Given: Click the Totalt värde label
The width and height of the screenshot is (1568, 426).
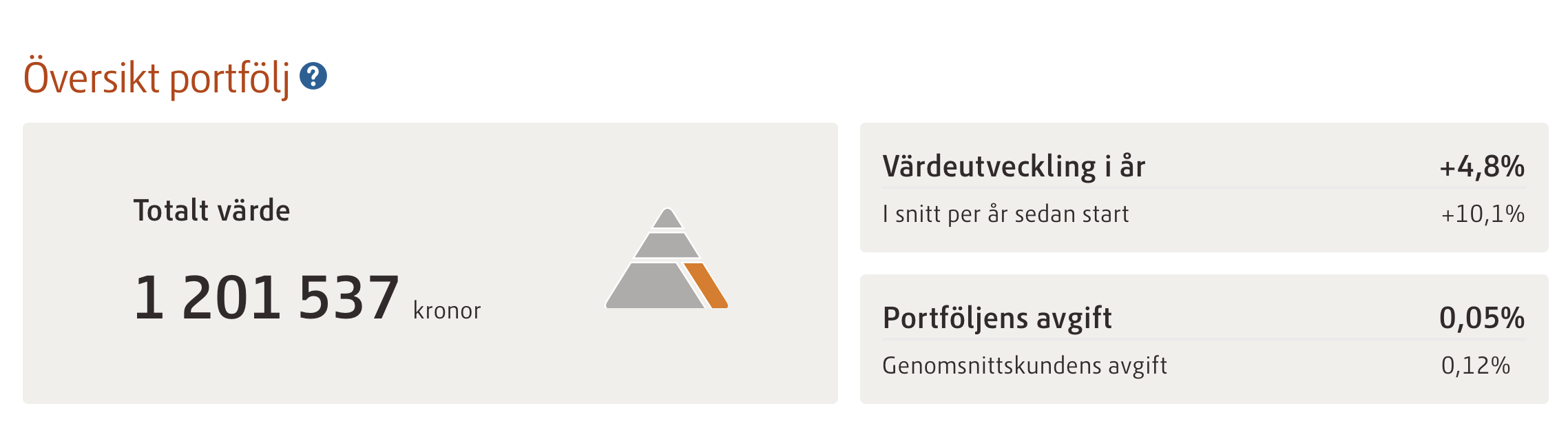Looking at the screenshot, I should 211,210.
